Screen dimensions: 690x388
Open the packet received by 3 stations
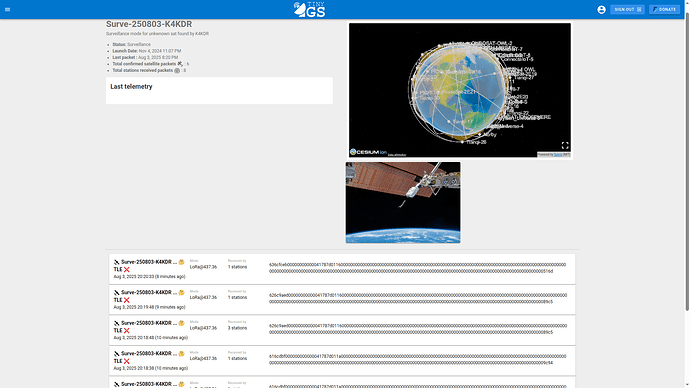[x=342, y=330]
